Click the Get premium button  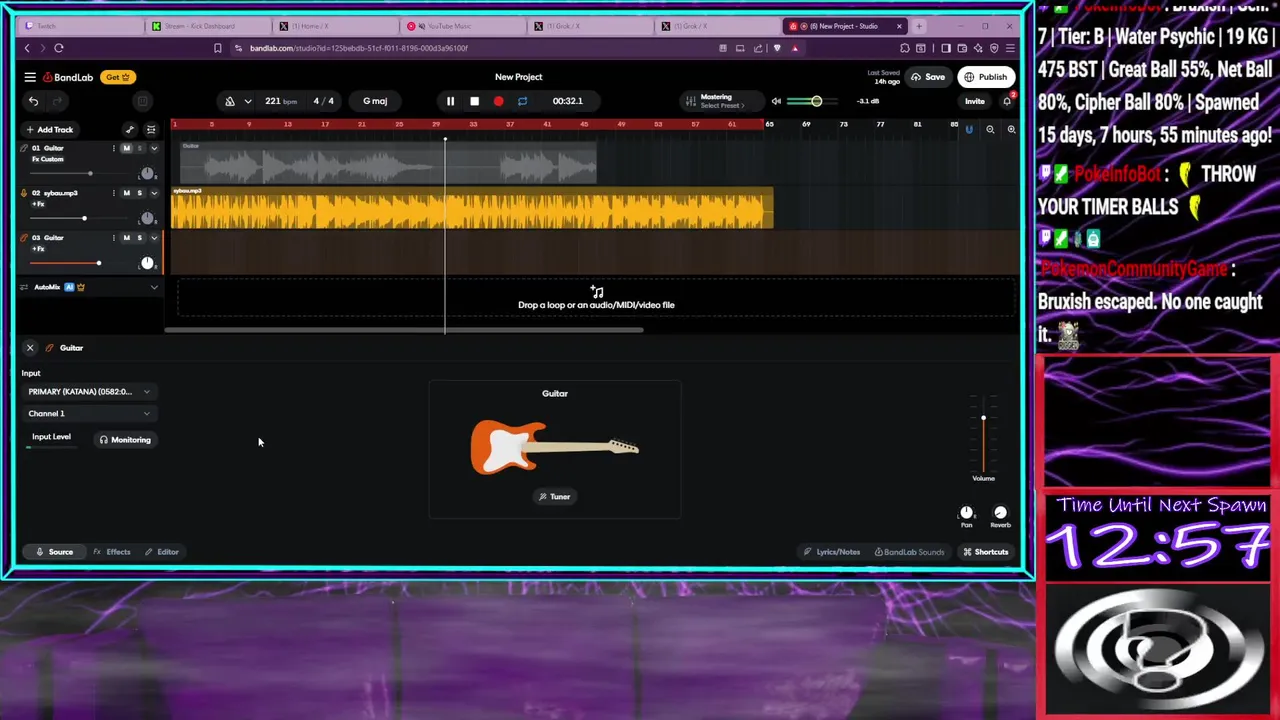tap(117, 77)
